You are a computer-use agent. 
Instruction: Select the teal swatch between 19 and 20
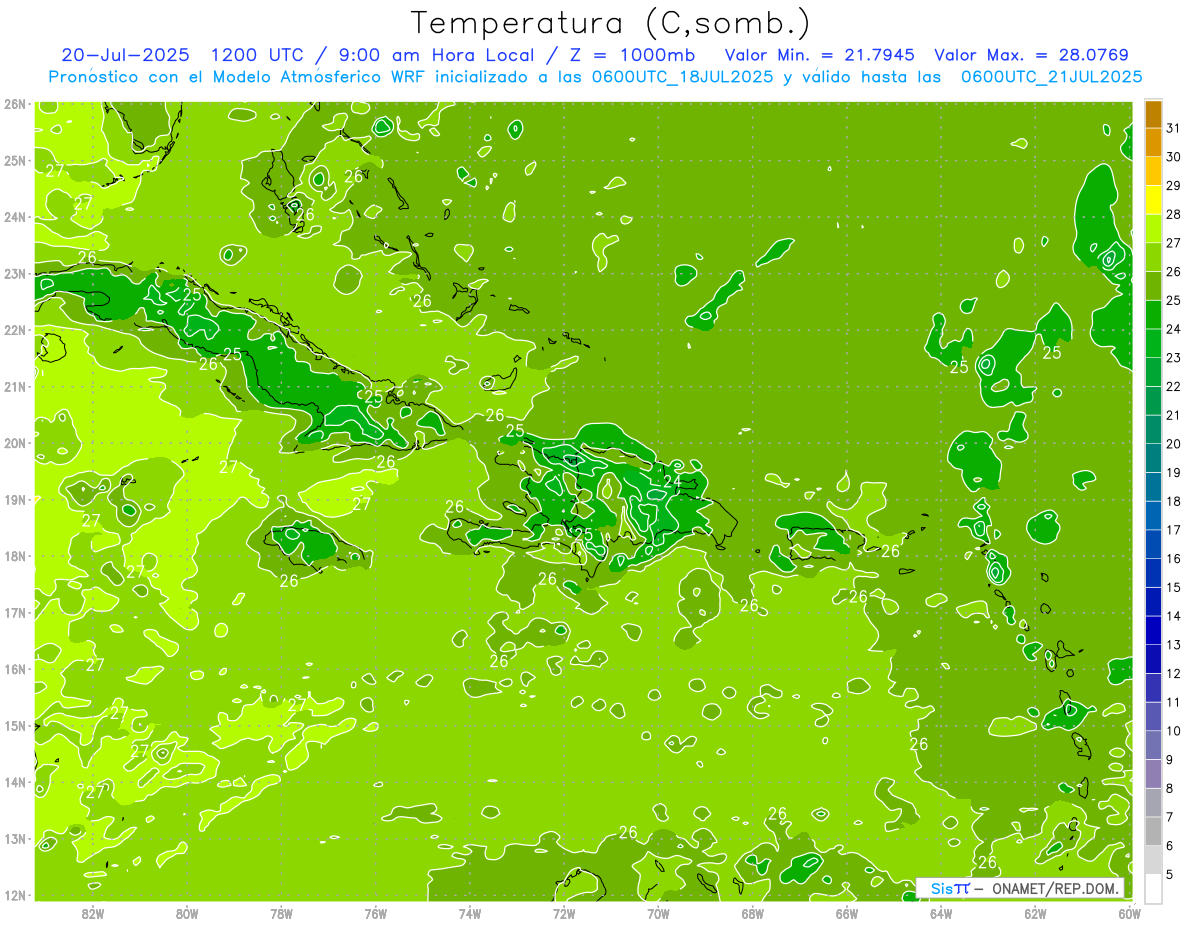[x=1153, y=458]
